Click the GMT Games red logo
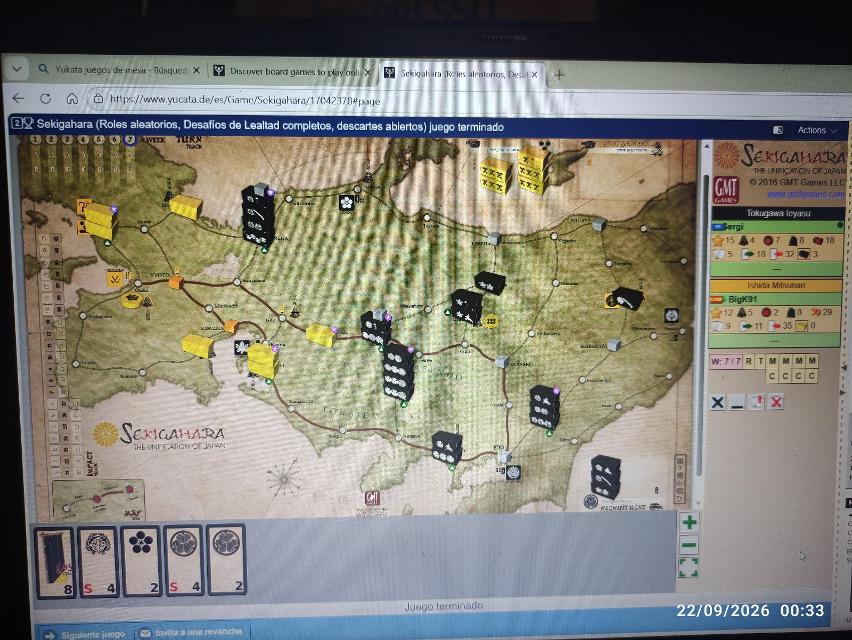This screenshot has width=852, height=640. click(x=726, y=190)
